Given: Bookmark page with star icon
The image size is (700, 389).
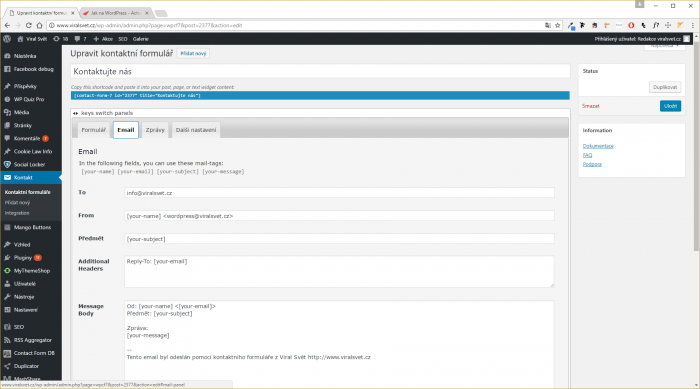Looking at the screenshot, I should pos(558,25).
